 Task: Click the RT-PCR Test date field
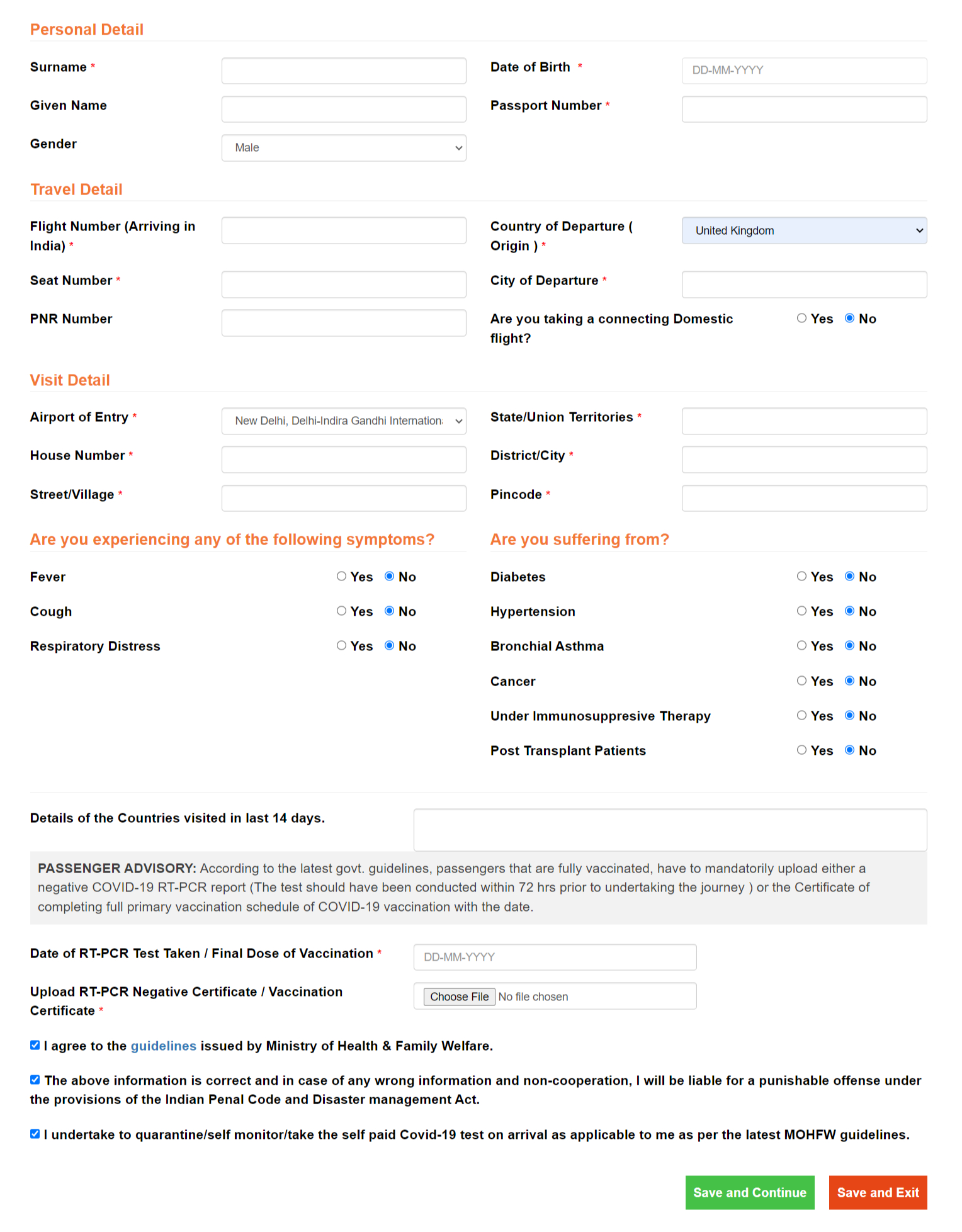(555, 958)
